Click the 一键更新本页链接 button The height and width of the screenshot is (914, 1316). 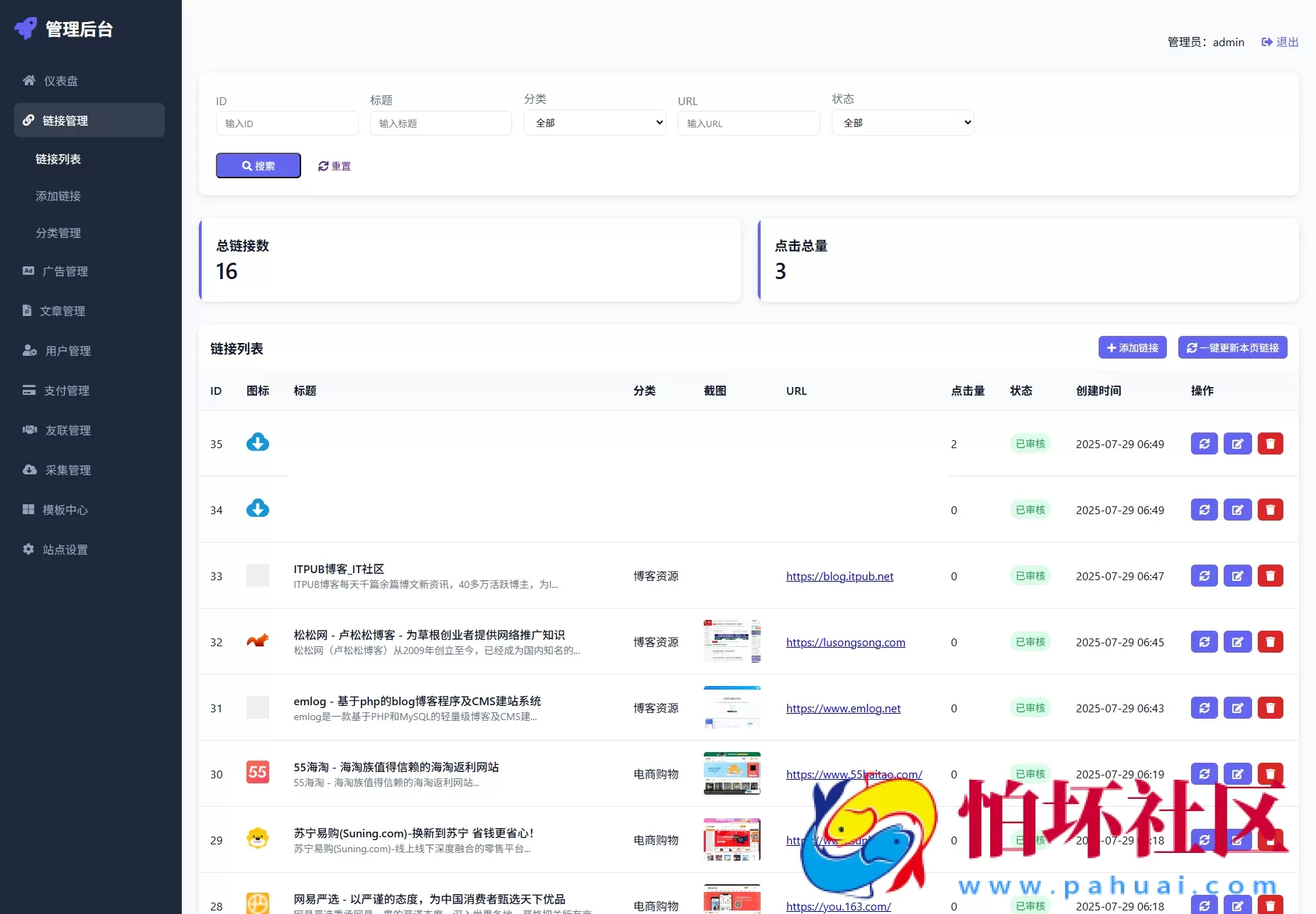click(1232, 347)
